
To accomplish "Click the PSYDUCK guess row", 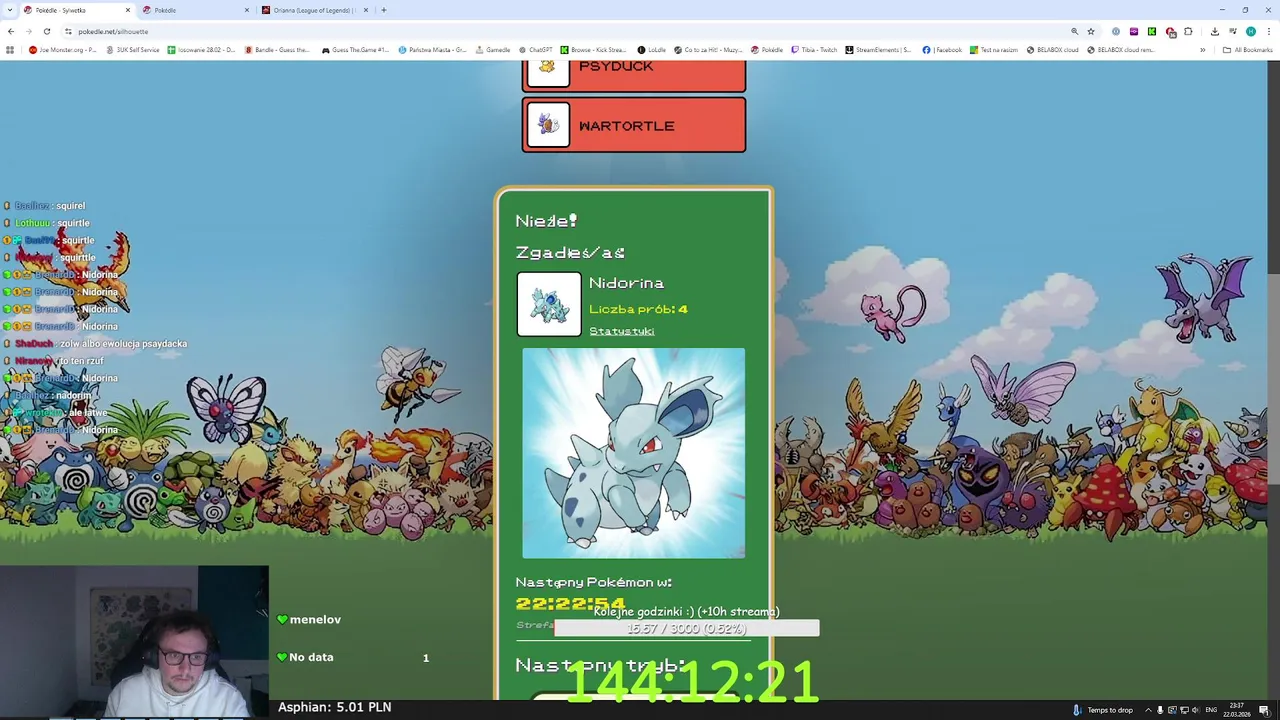I will 634,76.
